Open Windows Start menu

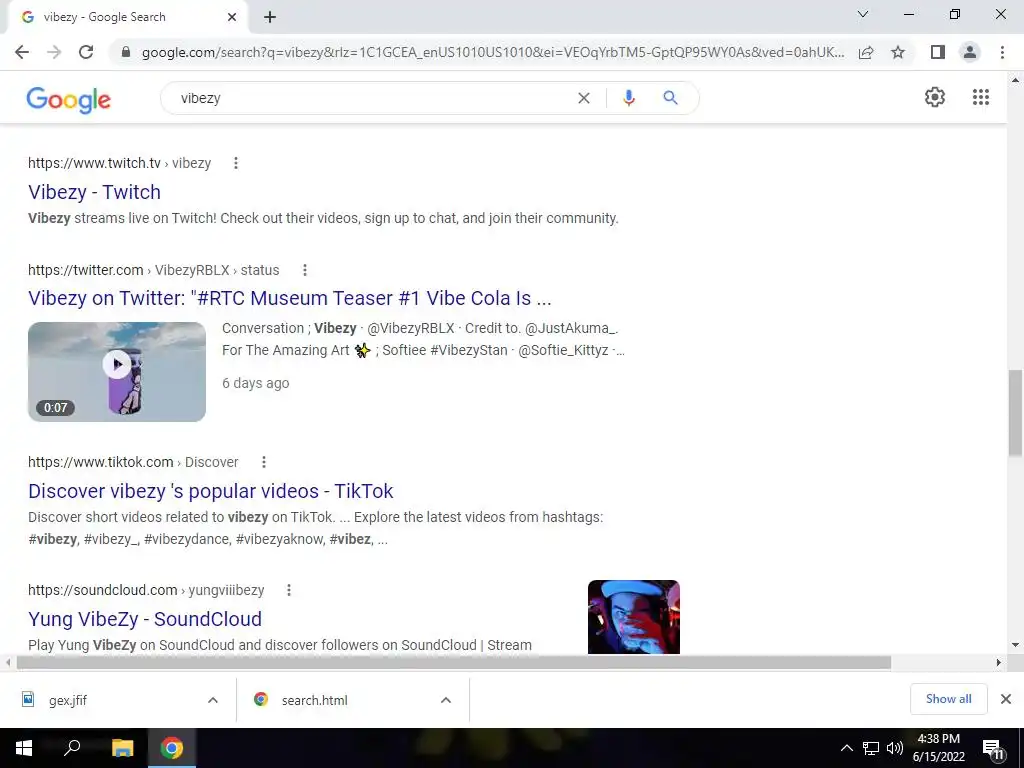click(x=24, y=748)
